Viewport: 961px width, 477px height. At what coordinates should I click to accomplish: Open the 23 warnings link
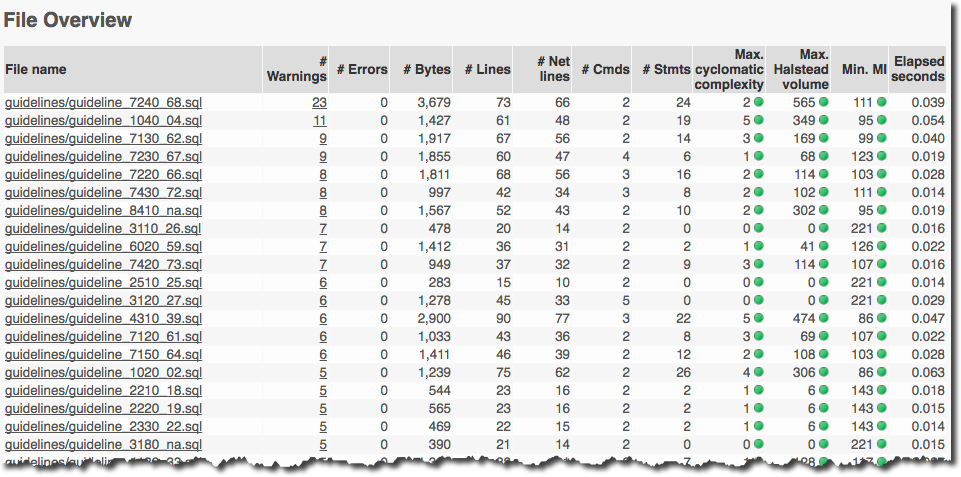(319, 102)
